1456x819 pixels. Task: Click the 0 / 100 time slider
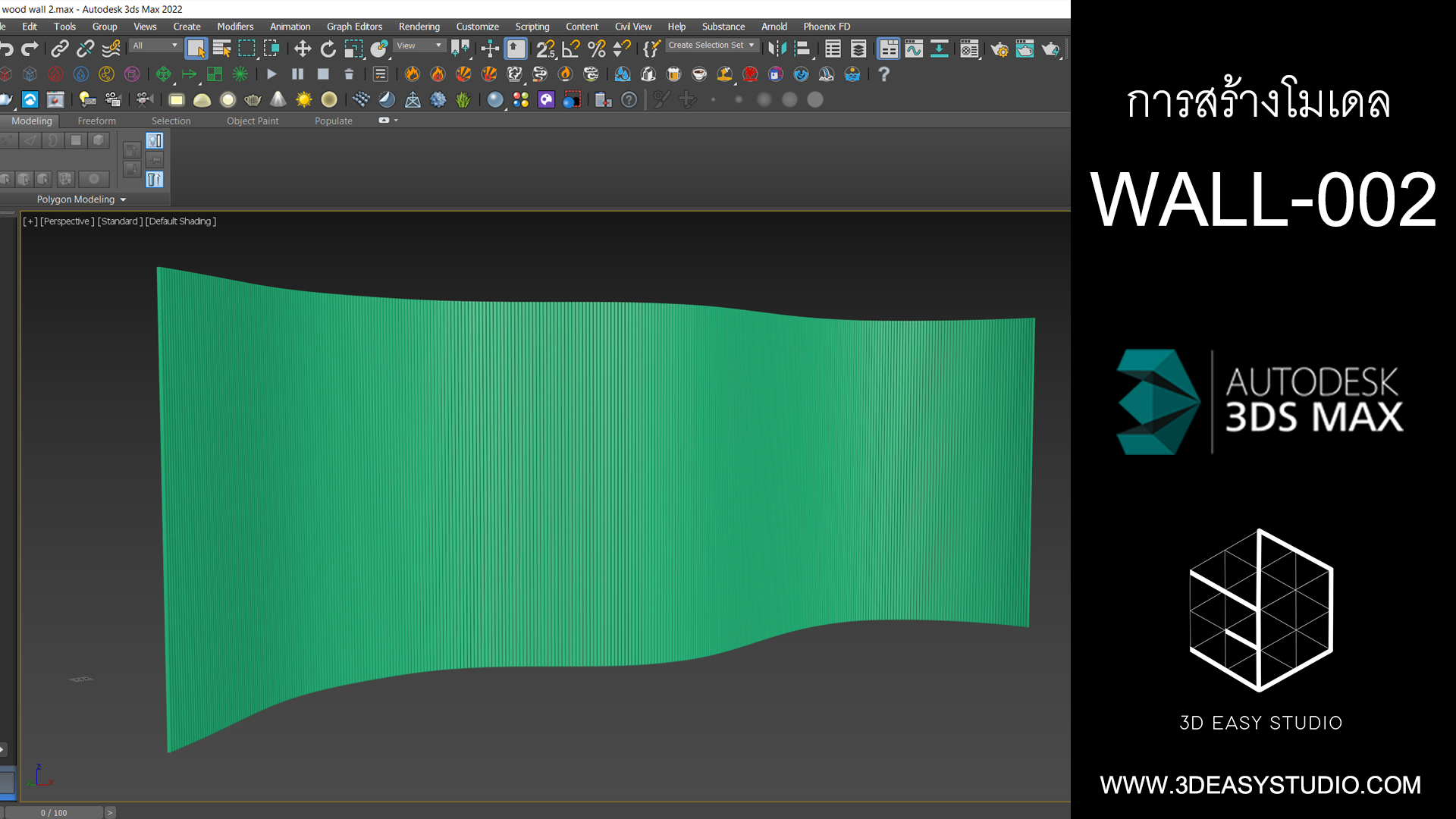click(x=54, y=812)
